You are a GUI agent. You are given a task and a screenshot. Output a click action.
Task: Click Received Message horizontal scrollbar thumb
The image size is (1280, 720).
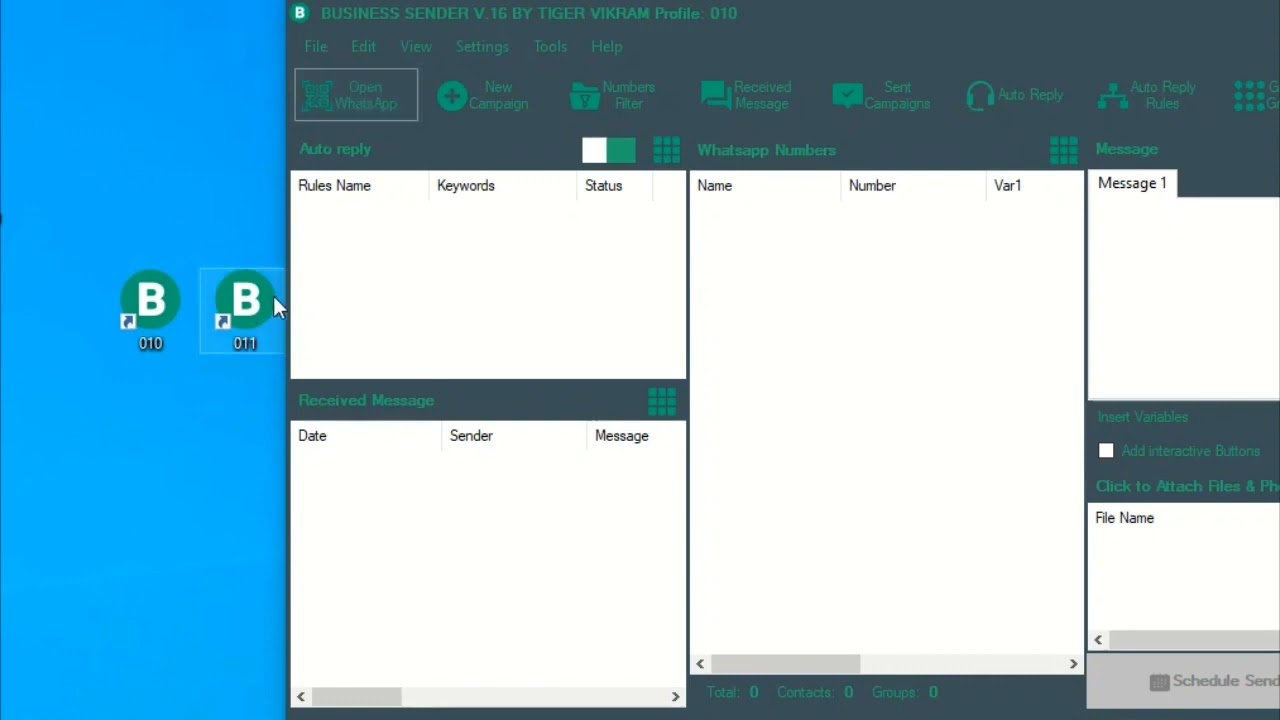coord(357,697)
